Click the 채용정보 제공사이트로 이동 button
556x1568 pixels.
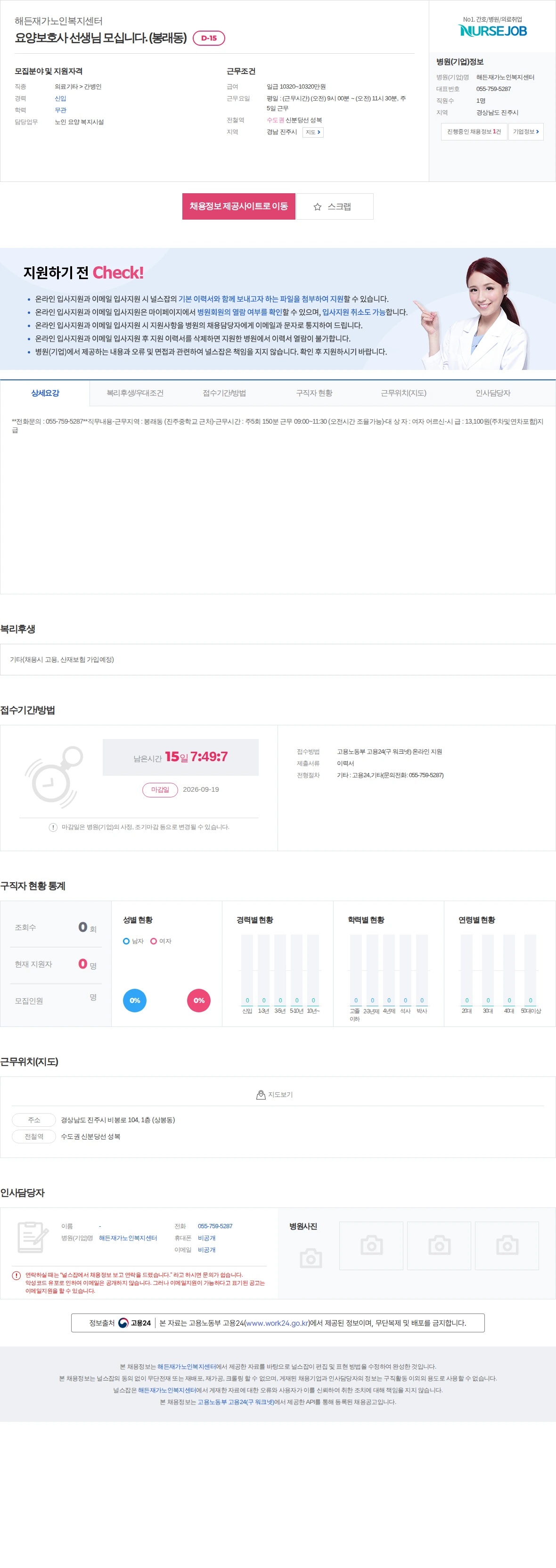238,206
